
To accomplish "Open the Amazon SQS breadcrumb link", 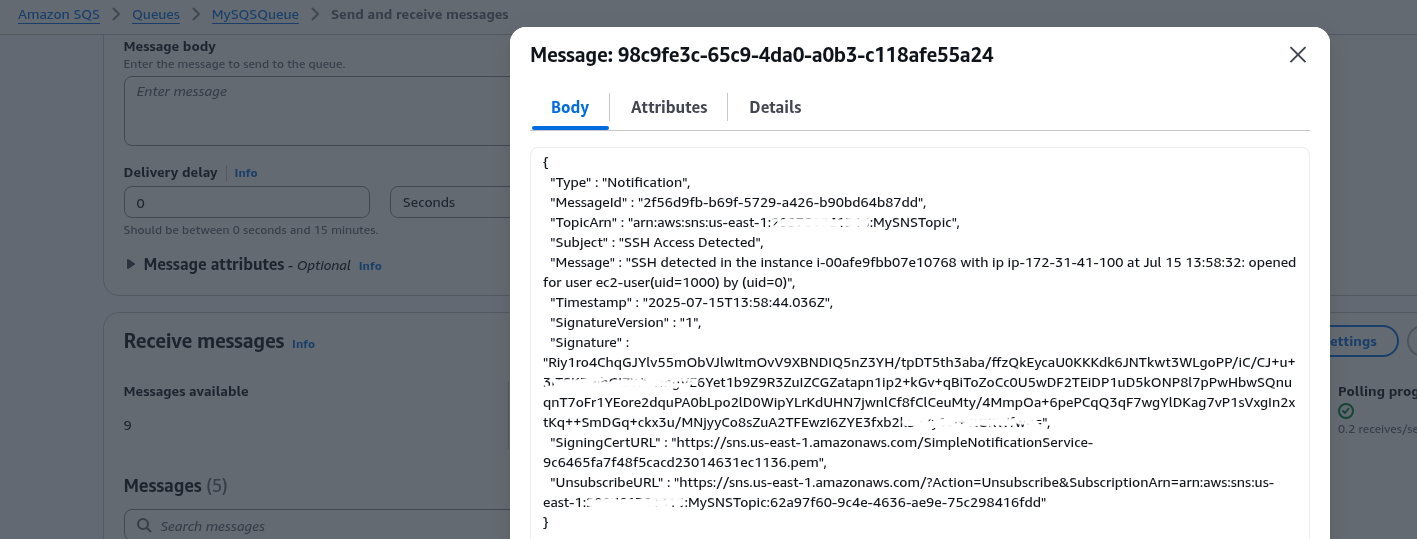I will point(58,14).
